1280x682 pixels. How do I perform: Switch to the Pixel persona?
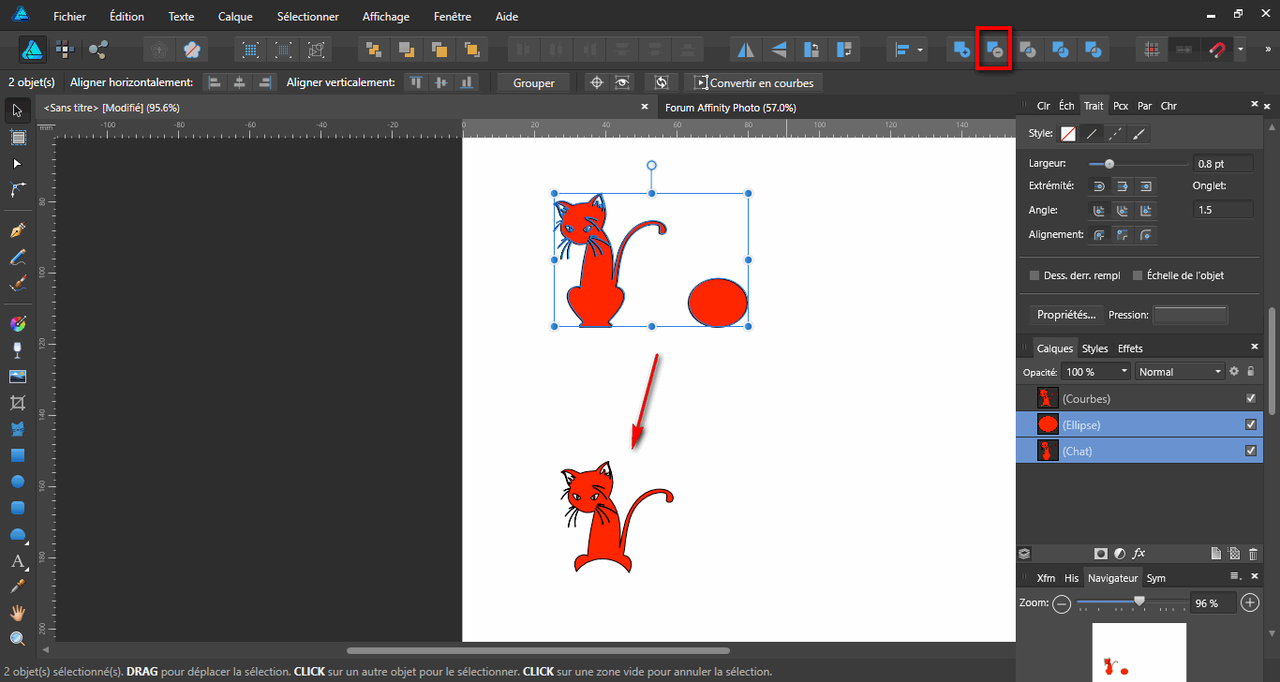[x=65, y=49]
